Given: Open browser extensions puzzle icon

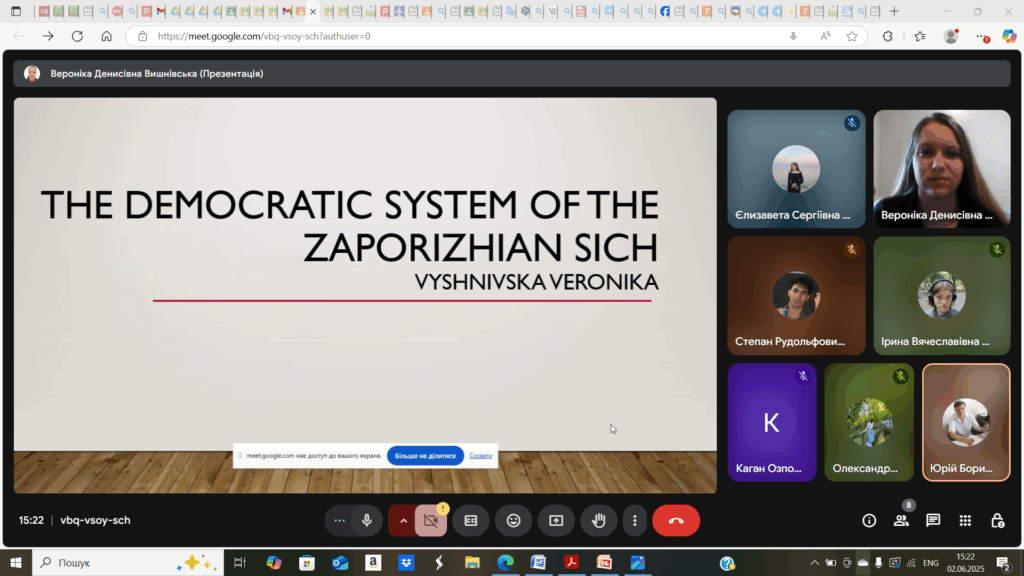Looking at the screenshot, I should (x=887, y=36).
